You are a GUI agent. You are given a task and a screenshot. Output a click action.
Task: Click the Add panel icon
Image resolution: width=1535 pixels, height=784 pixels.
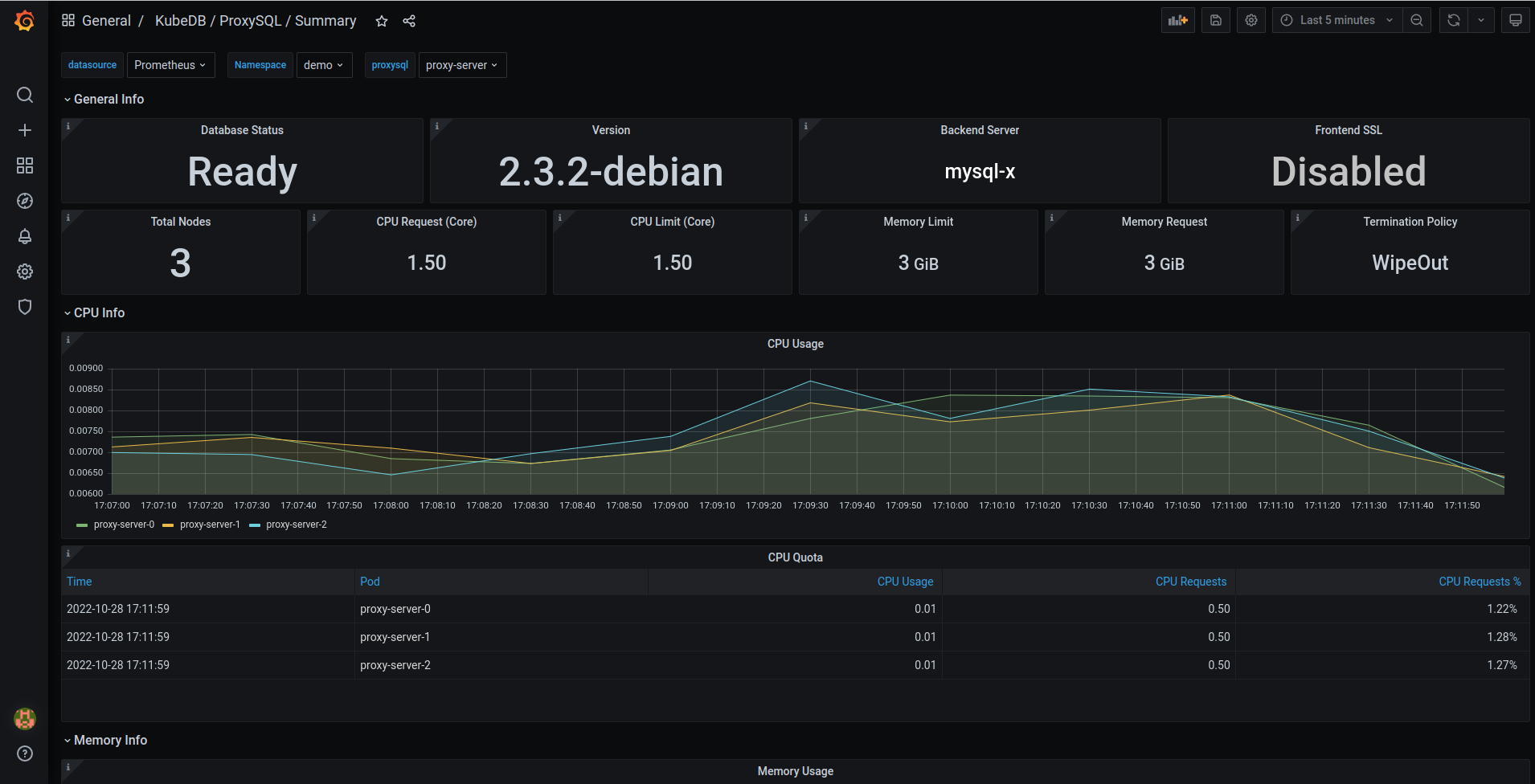tap(1178, 20)
